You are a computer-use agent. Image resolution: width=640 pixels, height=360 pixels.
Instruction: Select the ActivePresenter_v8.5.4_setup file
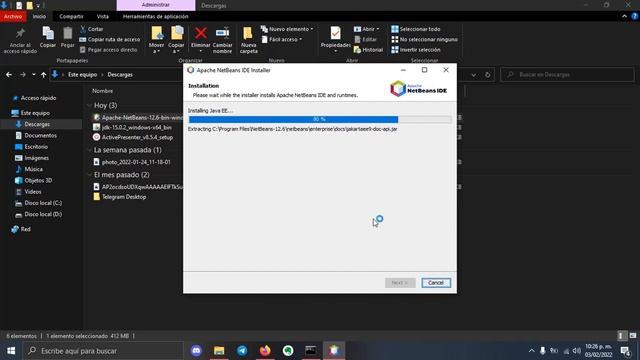(137, 137)
